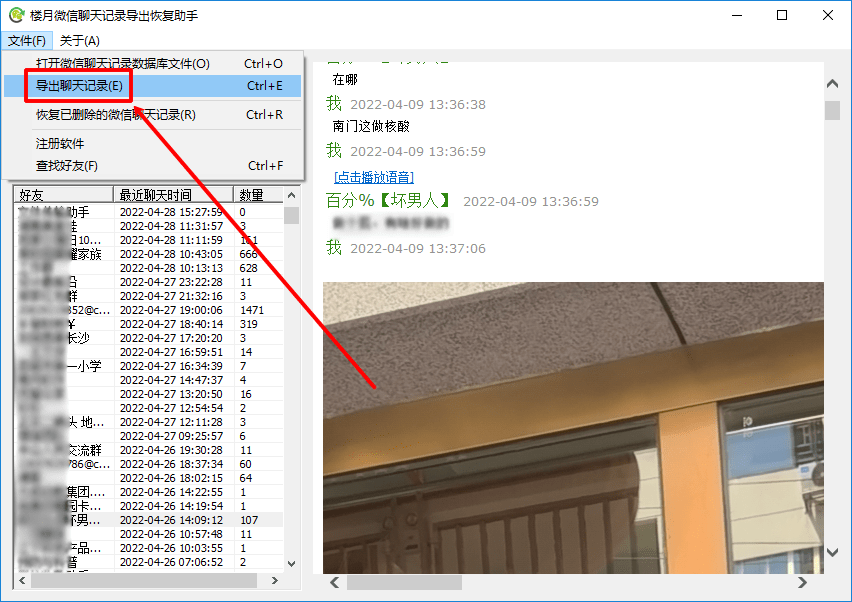Screen dimensions: 852x602
Task: Select 恢复已删除的微信聊天记录(R) menu entry
Action: coord(152,115)
